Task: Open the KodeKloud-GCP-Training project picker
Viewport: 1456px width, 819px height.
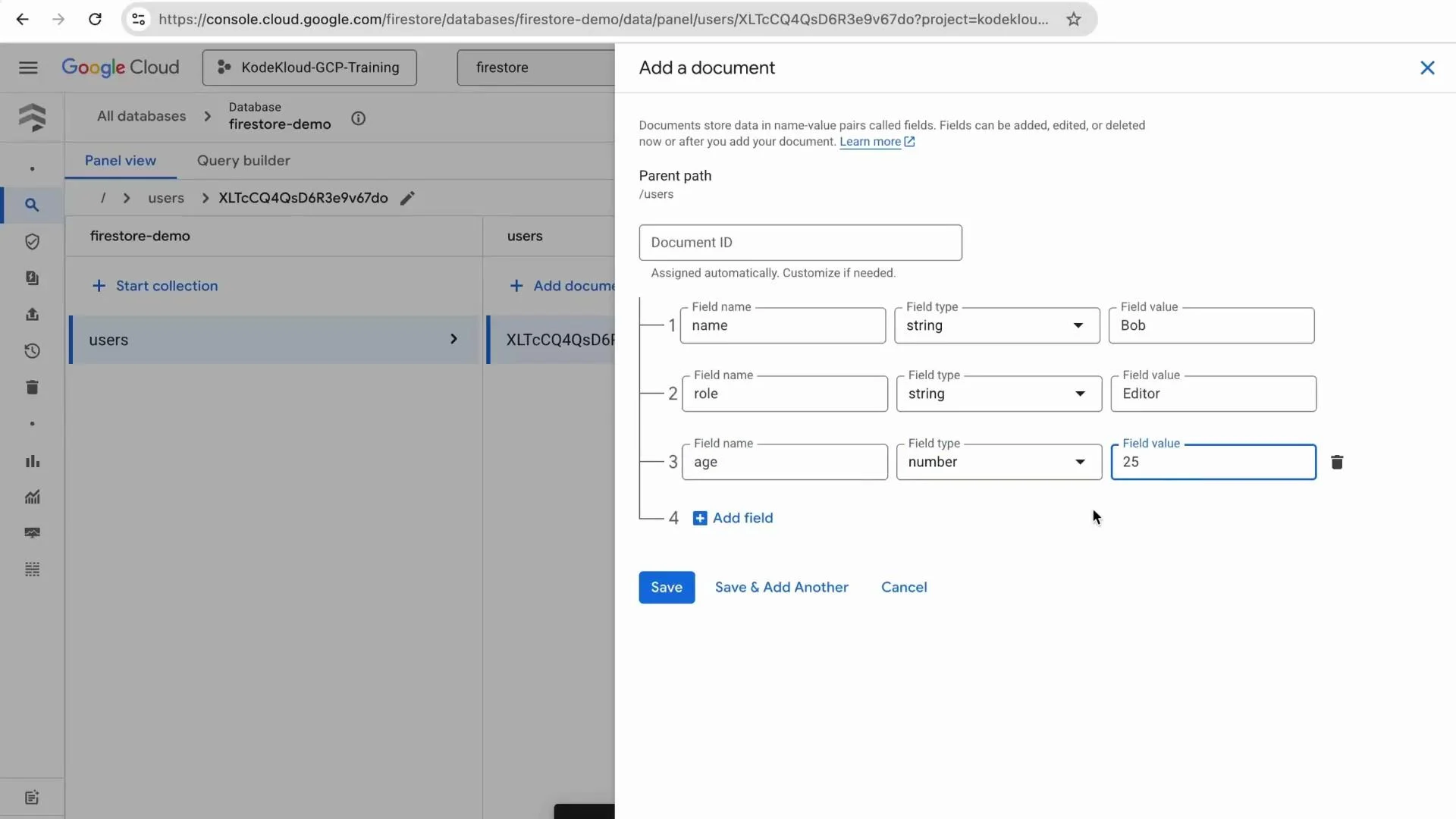Action: (x=309, y=67)
